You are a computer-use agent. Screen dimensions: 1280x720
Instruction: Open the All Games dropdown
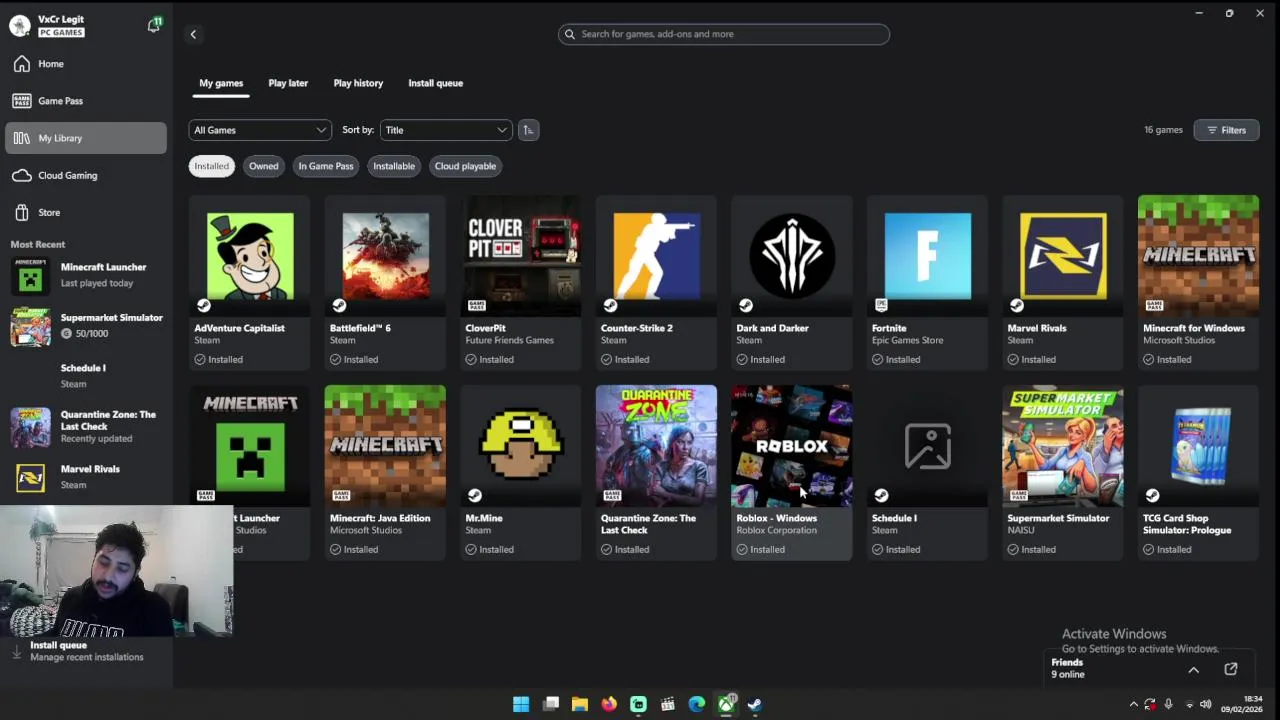(x=260, y=130)
